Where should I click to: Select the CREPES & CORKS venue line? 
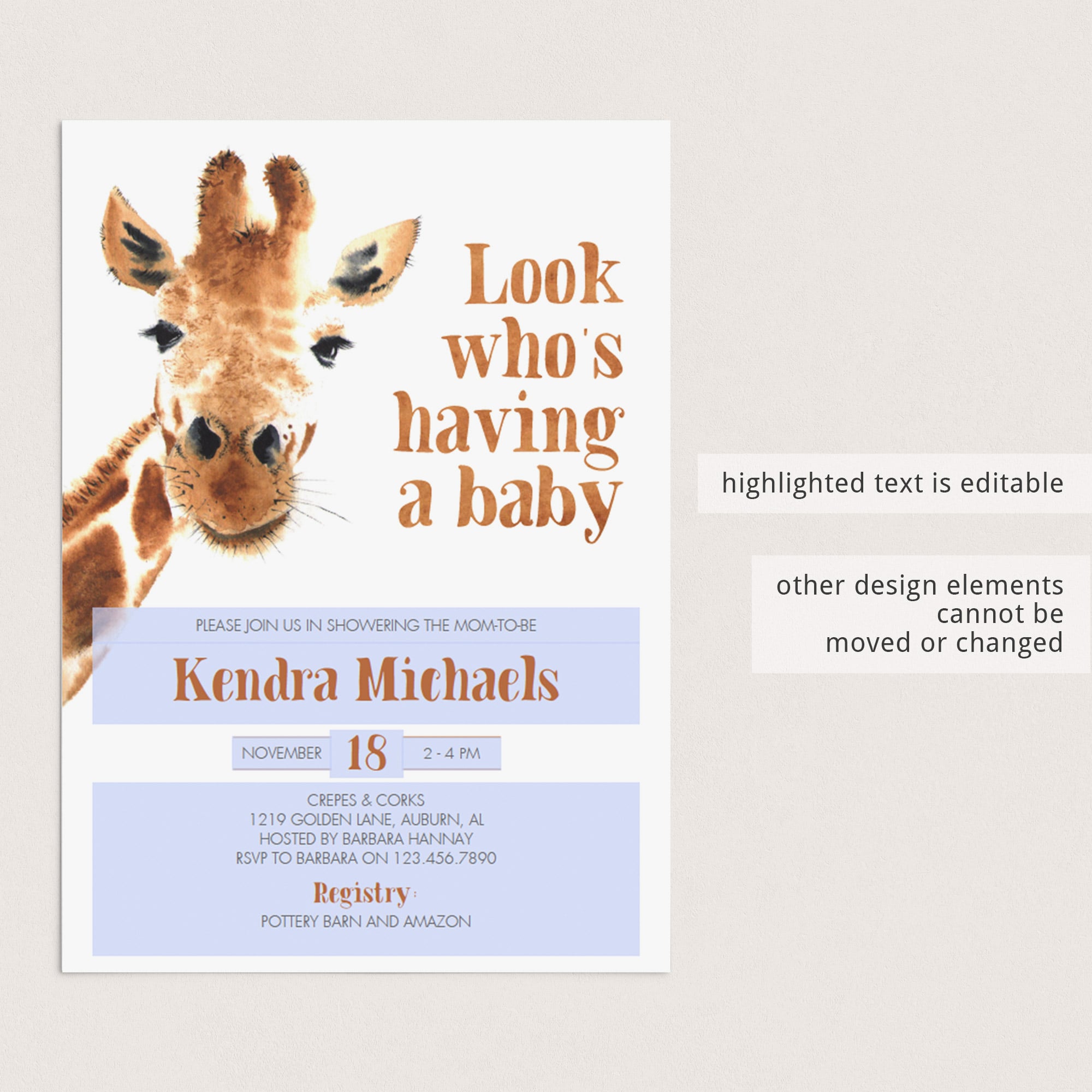pos(366,800)
